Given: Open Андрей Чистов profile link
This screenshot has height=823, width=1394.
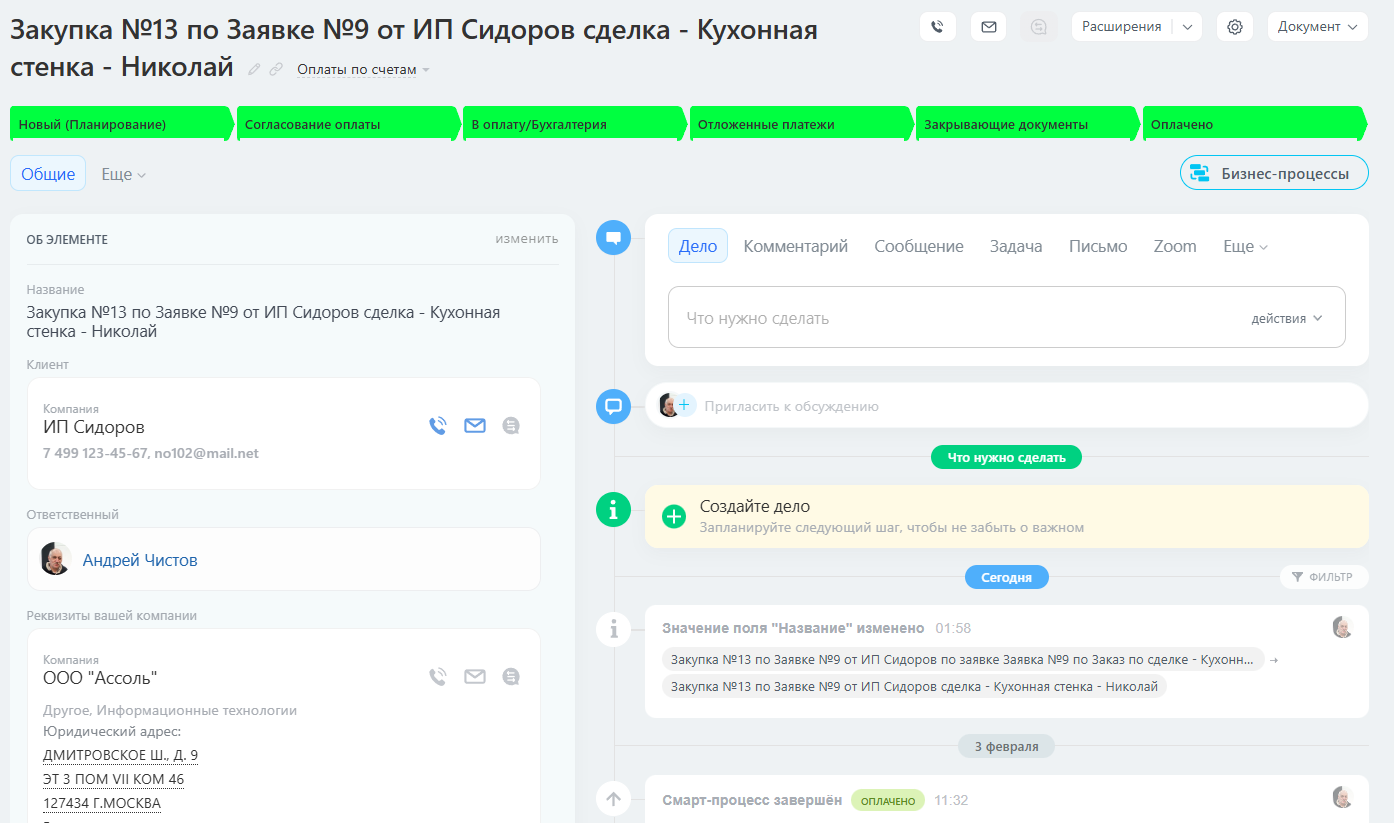Looking at the screenshot, I should 140,560.
